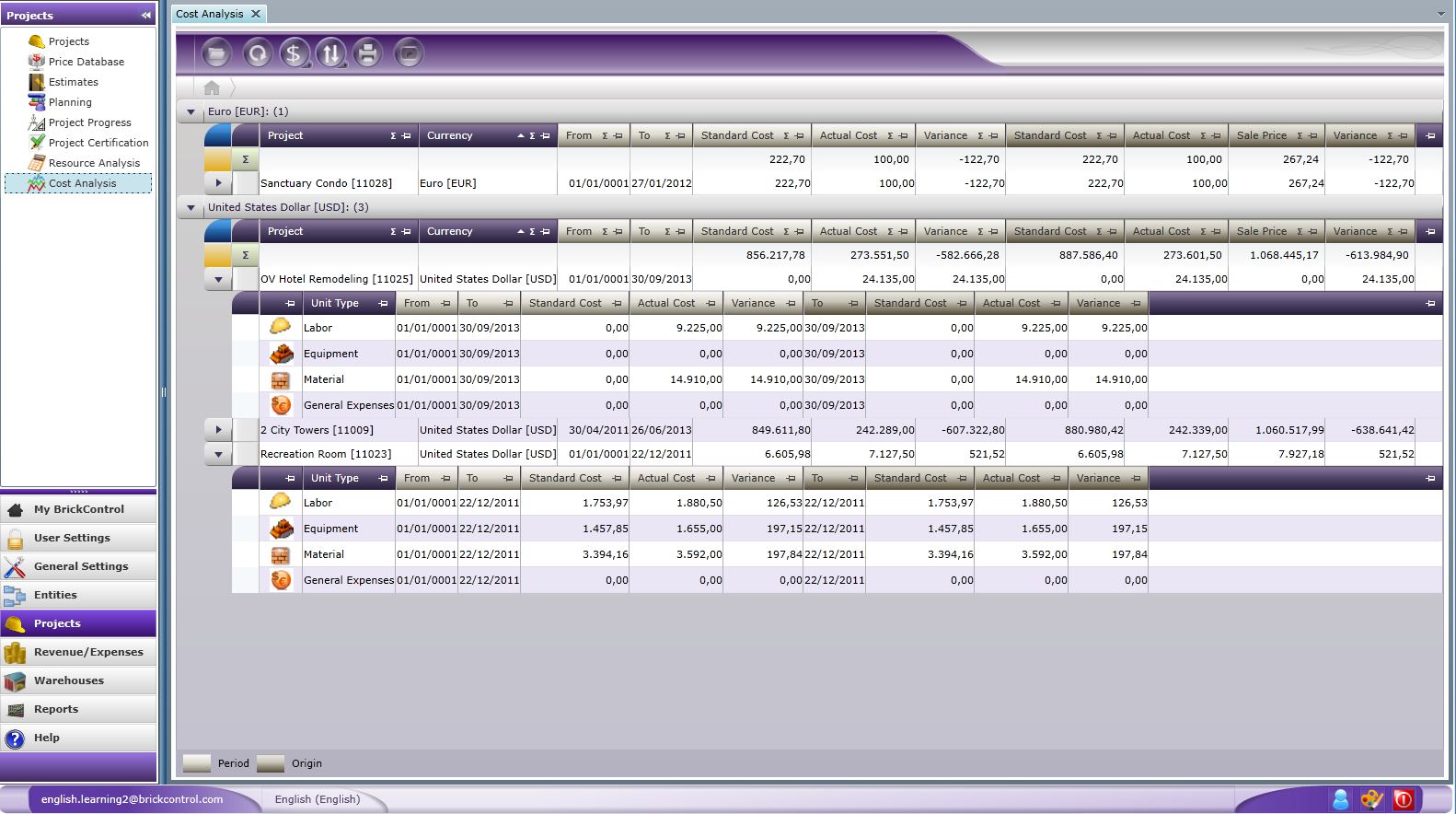
Task: Select Price Database in the sidebar tree
Action: click(x=86, y=62)
